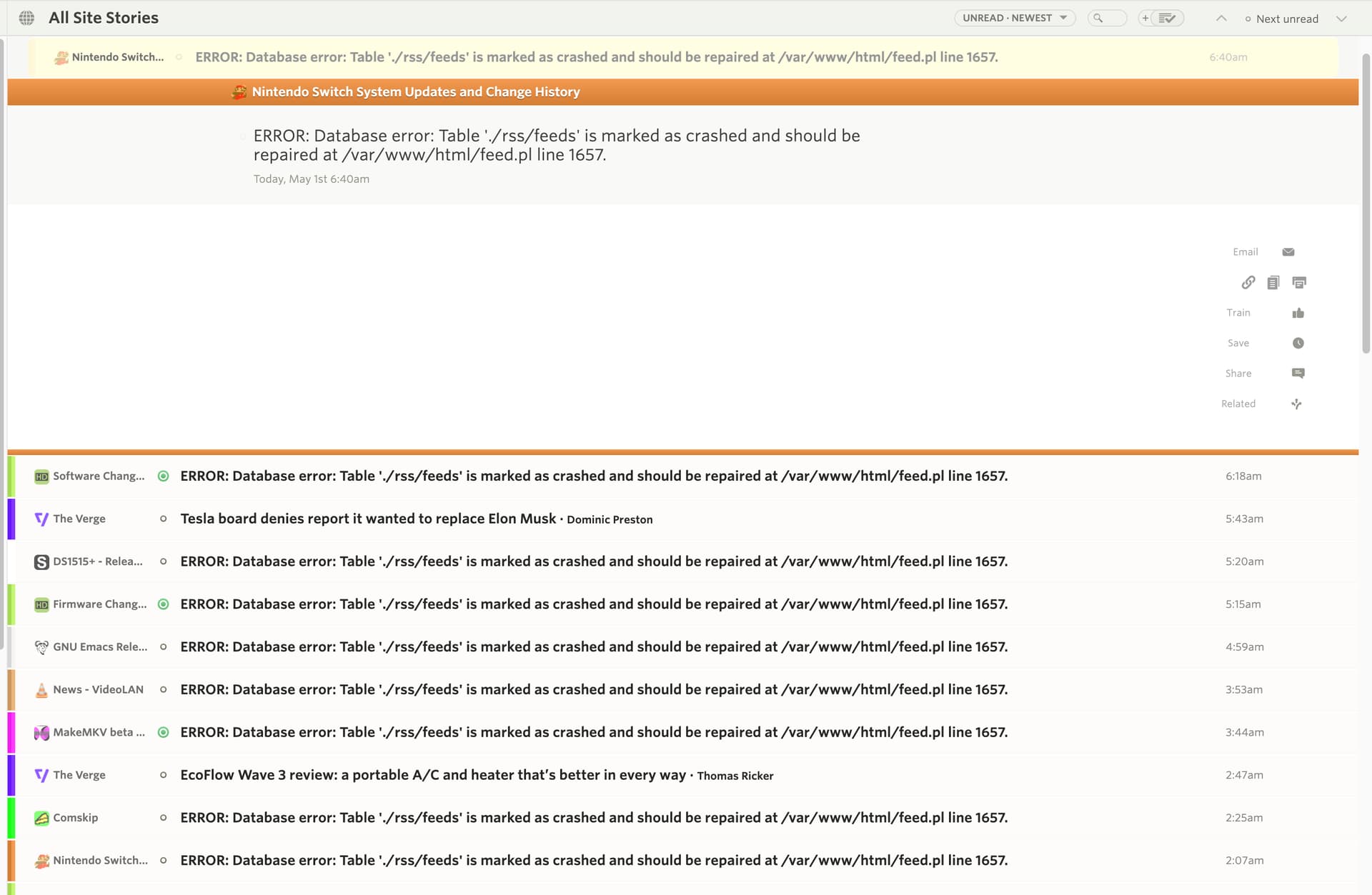Open the UNREAD · NEWEST sort dropdown
This screenshot has width=1372, height=895.
1015,18
